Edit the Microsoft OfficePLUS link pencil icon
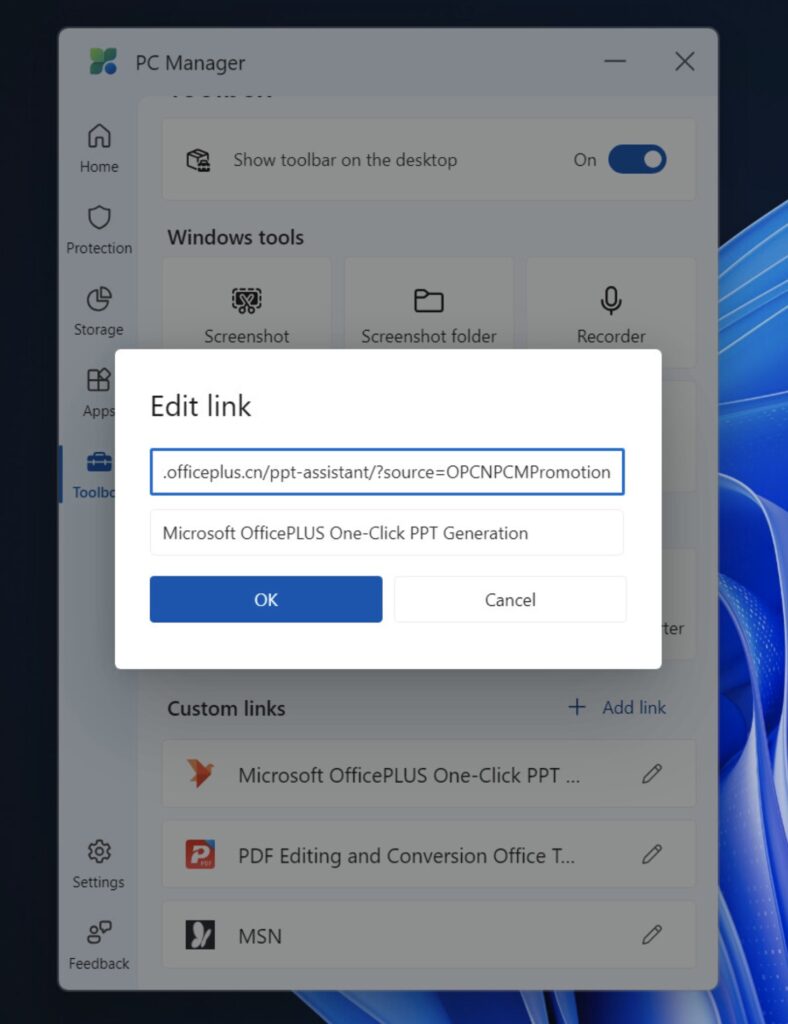The width and height of the screenshot is (788, 1024). point(652,774)
